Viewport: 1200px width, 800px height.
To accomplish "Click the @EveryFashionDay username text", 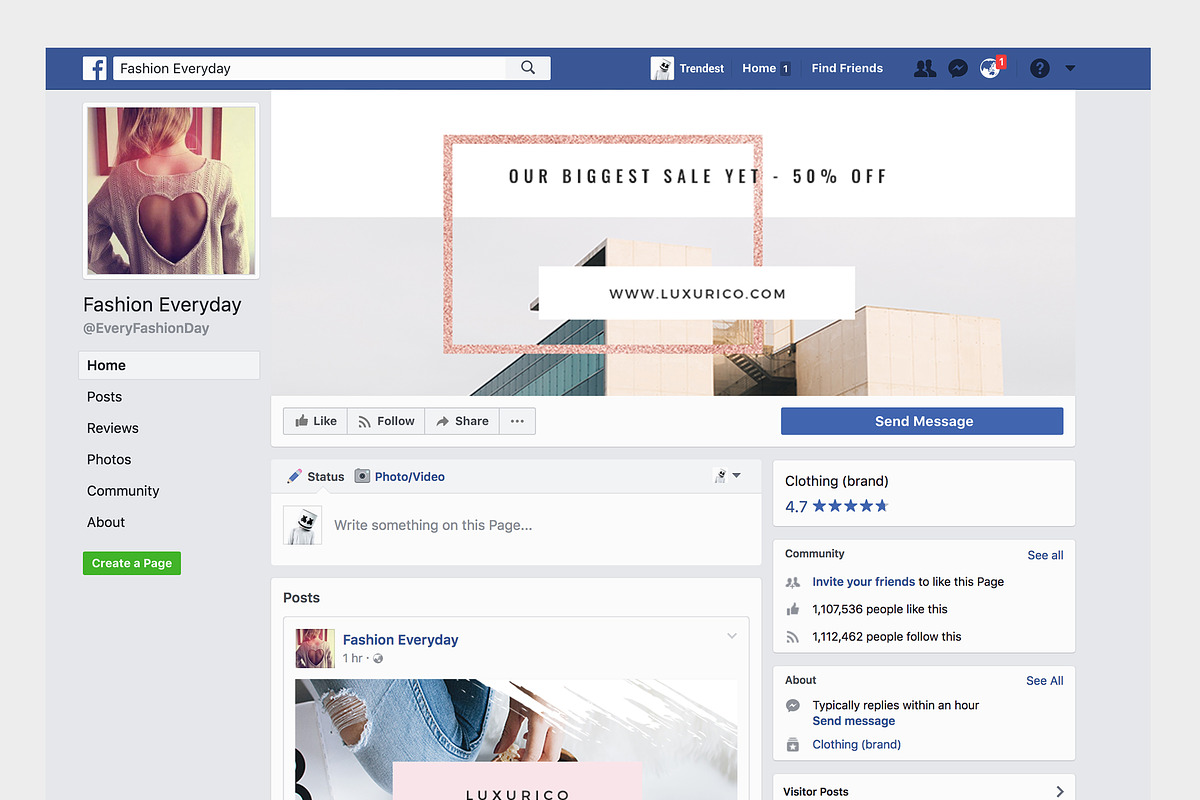I will (146, 328).
